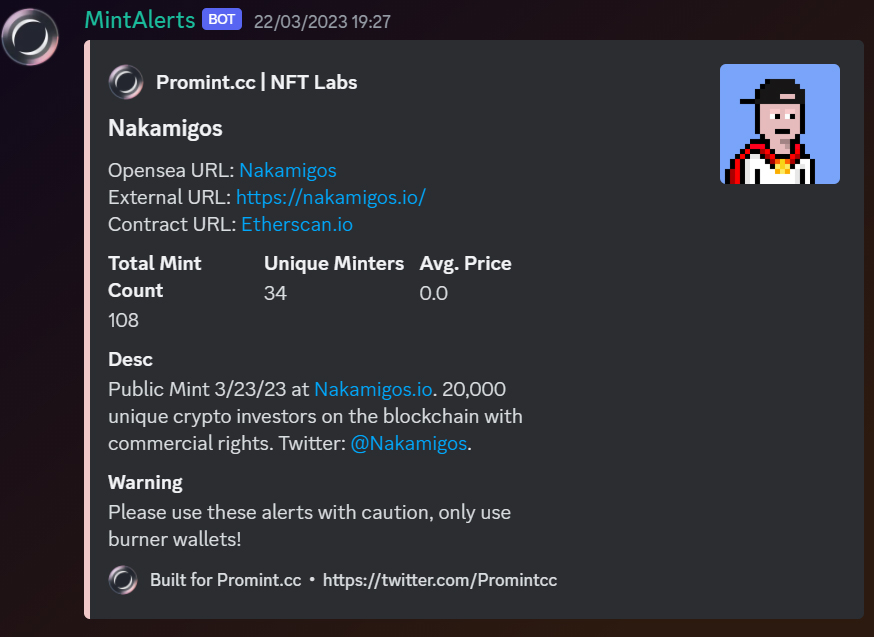Enlarge the Nakamigos pixel art thumbnail
874x637 pixels.
click(x=780, y=124)
